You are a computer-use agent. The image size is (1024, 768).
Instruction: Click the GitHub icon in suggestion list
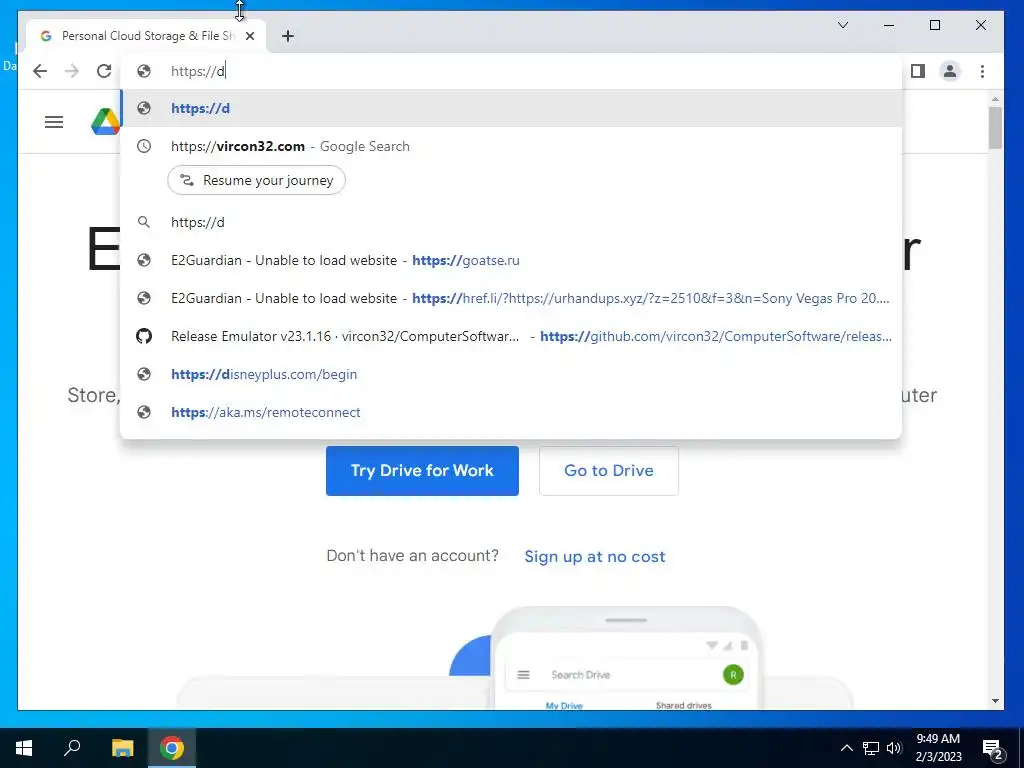click(144, 336)
